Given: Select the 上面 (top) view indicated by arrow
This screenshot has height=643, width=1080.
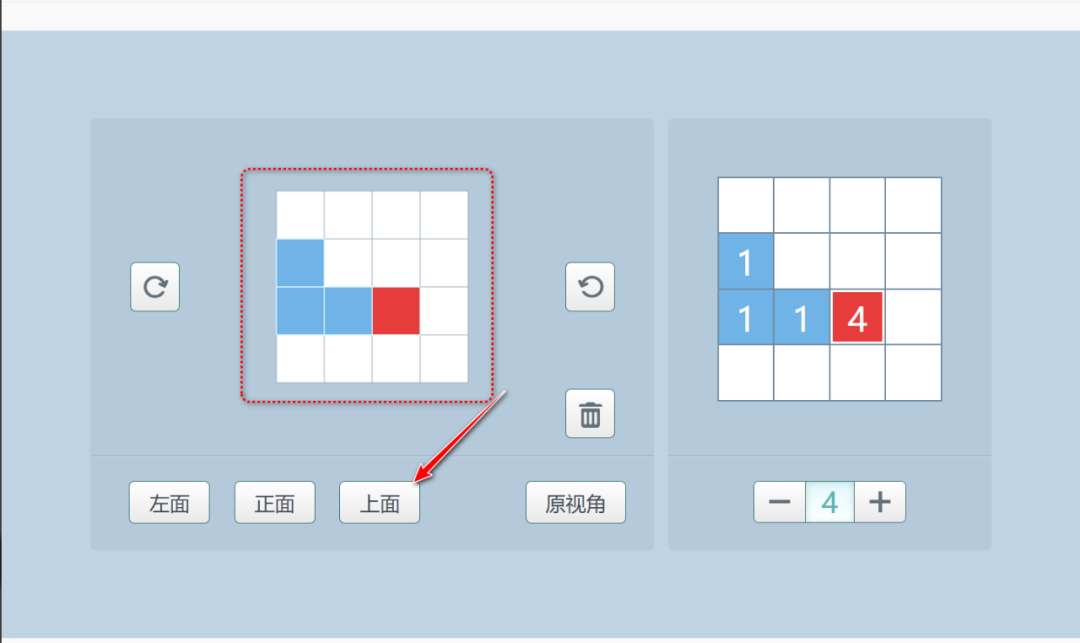Looking at the screenshot, I should (x=379, y=502).
